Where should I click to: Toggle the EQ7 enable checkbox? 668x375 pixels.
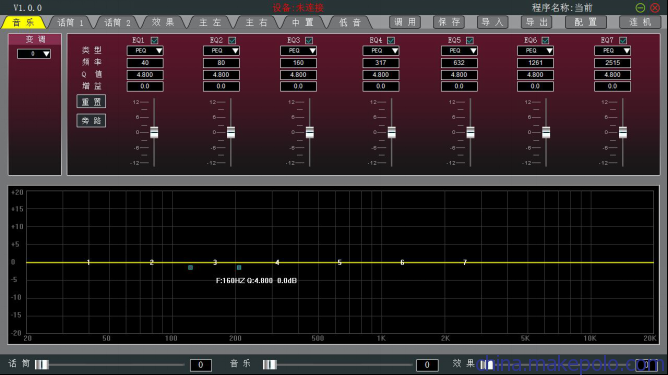click(x=623, y=40)
